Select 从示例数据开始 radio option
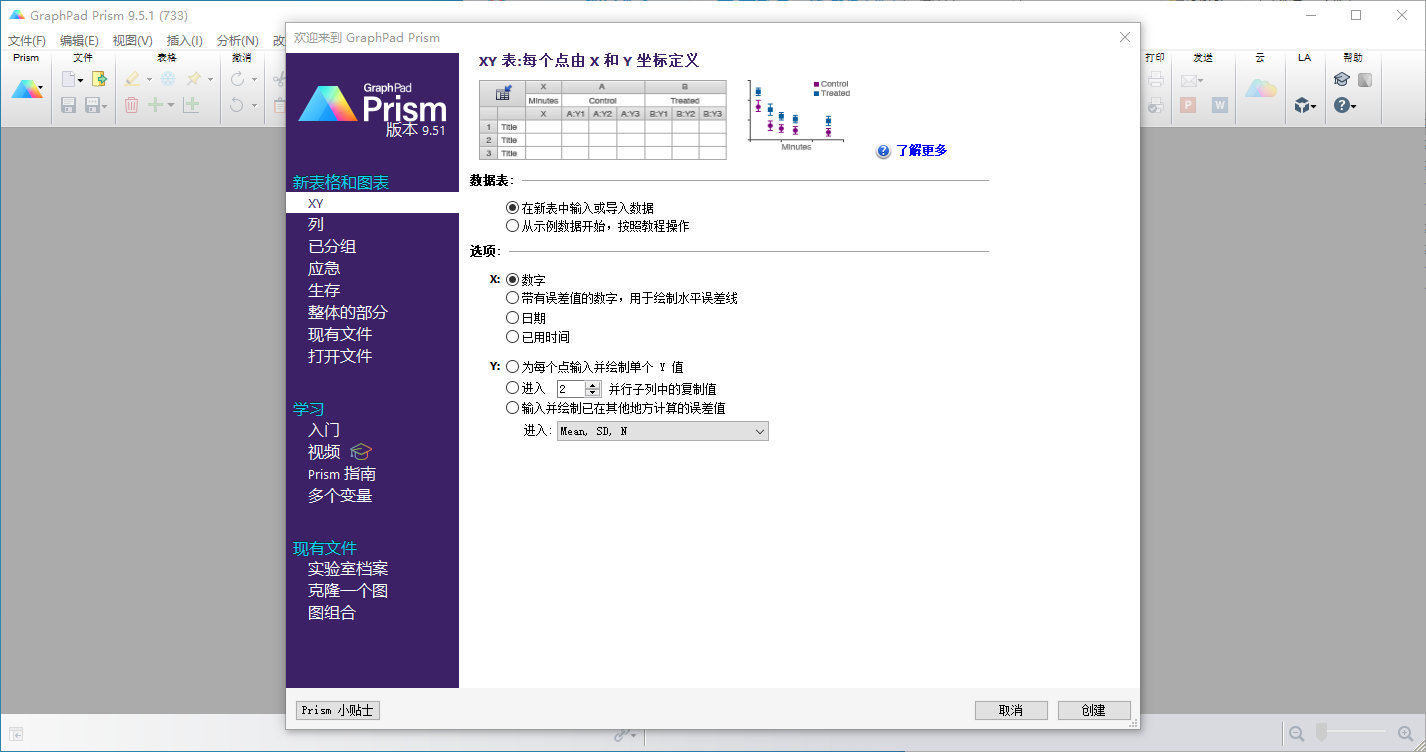Image resolution: width=1426 pixels, height=752 pixels. [513, 226]
